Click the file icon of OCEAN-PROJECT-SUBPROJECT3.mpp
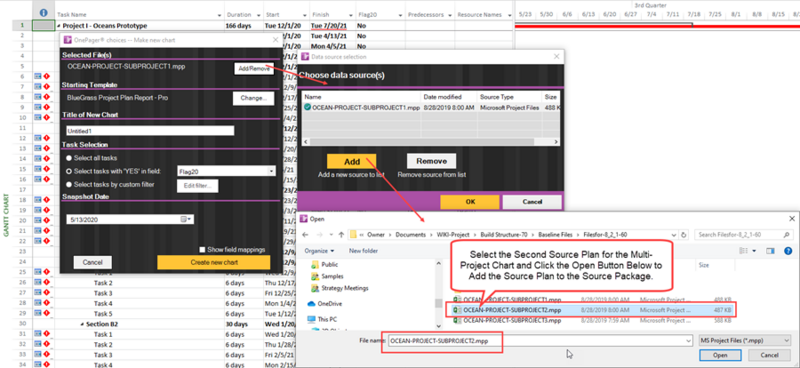 click(x=457, y=321)
